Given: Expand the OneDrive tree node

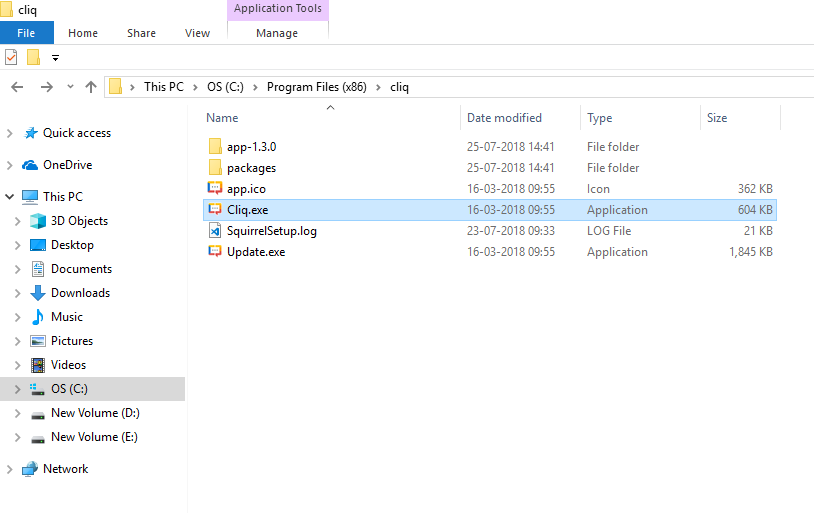Looking at the screenshot, I should click(9, 165).
